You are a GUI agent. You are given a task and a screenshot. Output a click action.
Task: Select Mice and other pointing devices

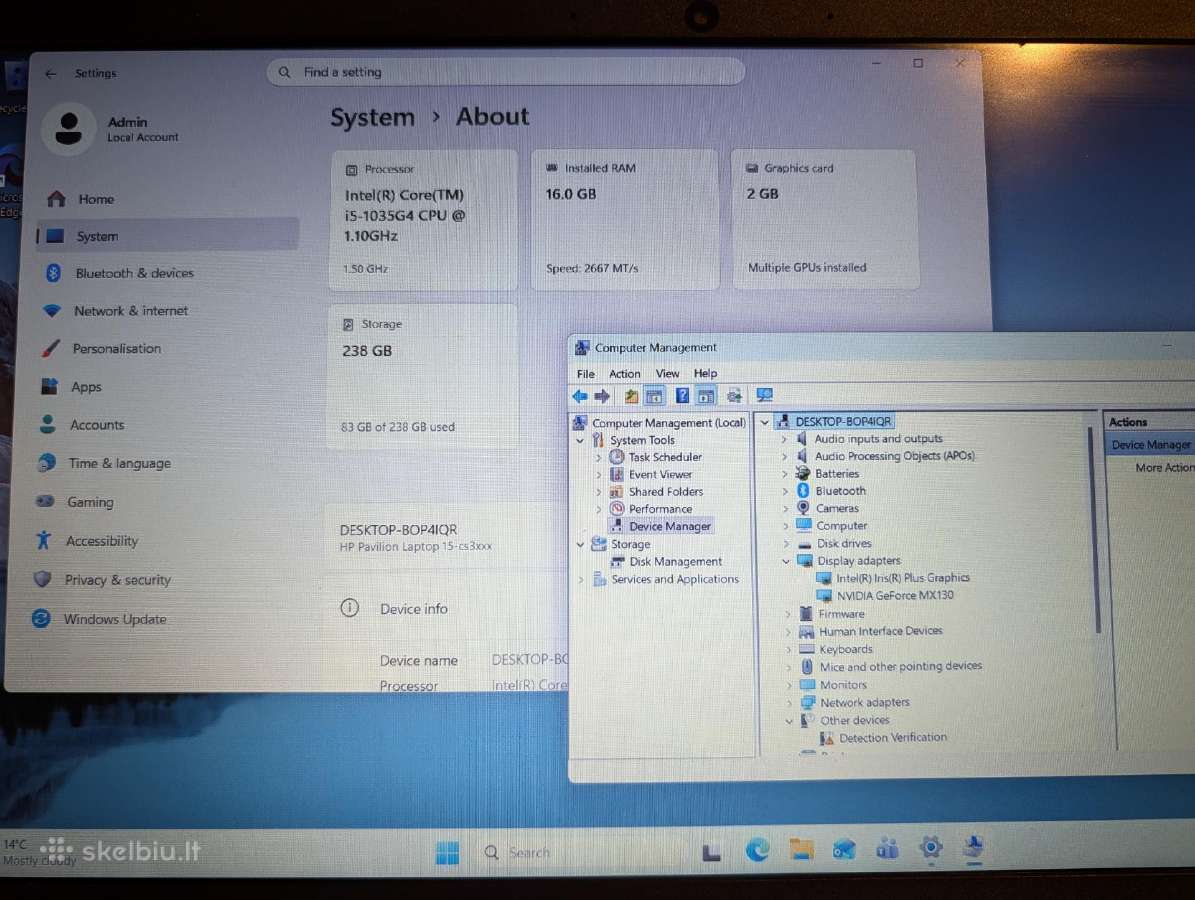click(x=900, y=667)
